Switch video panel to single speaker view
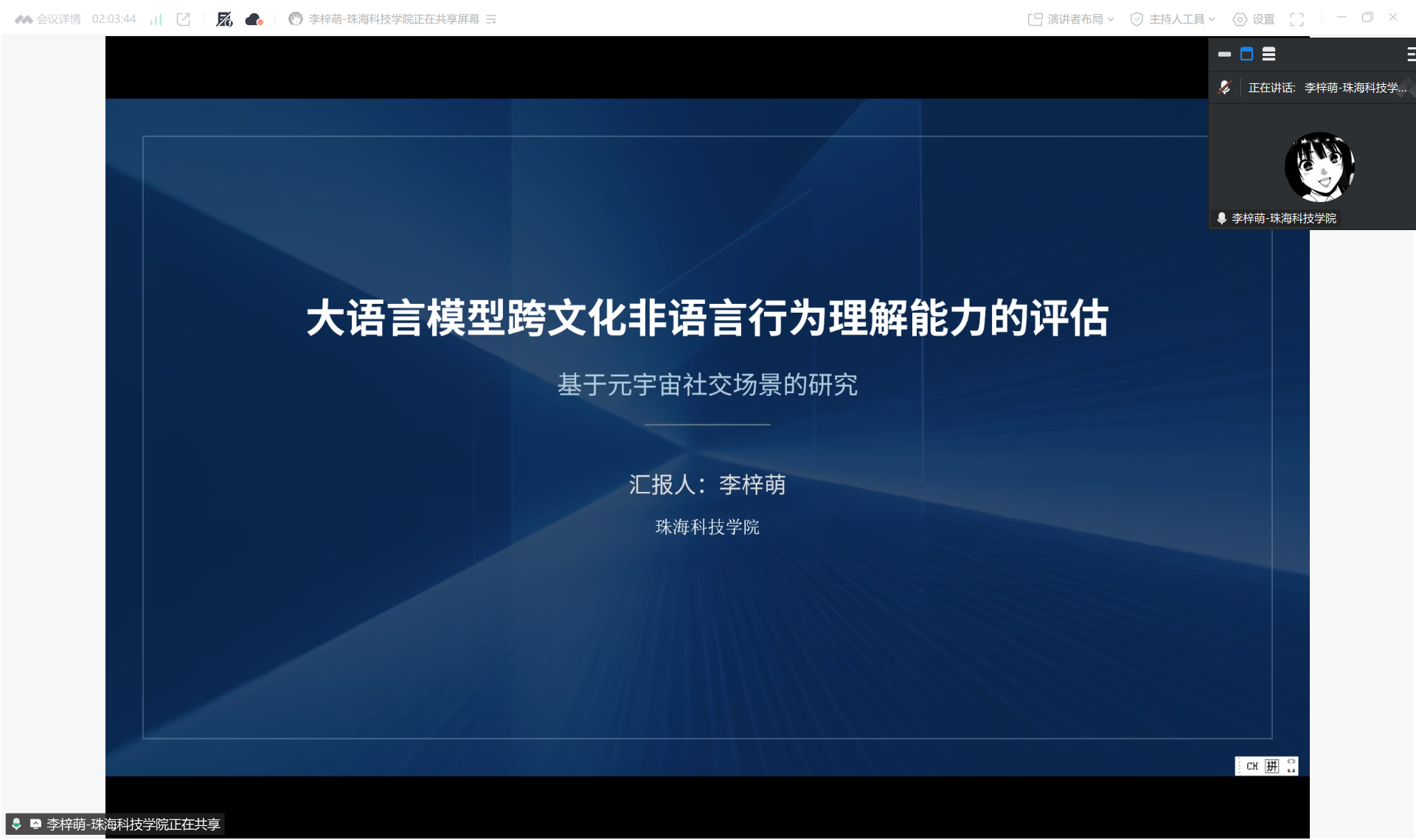Screen dimensions: 1416x840 (x=1246, y=54)
